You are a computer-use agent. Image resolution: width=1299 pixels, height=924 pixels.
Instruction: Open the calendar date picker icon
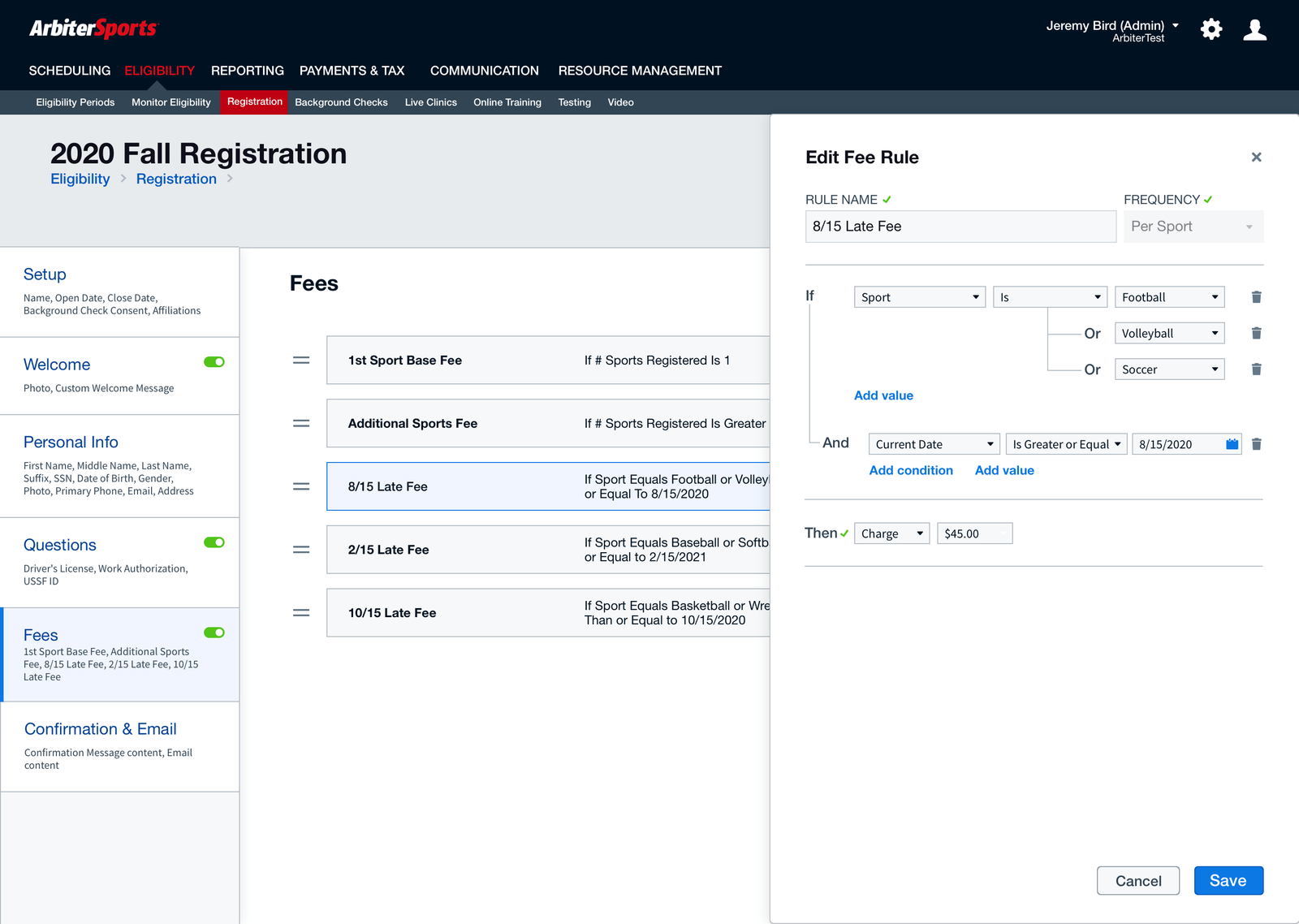click(1232, 444)
